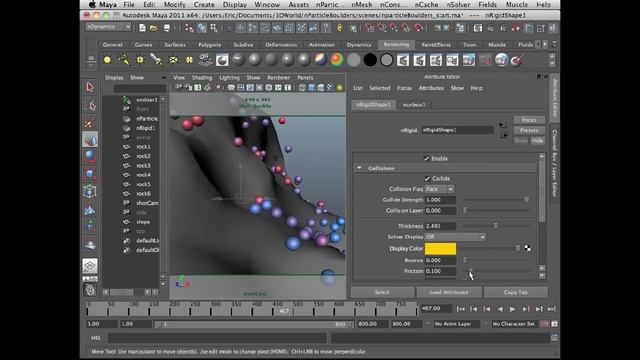Activate the Rotate tool sphere icon

coord(90,157)
